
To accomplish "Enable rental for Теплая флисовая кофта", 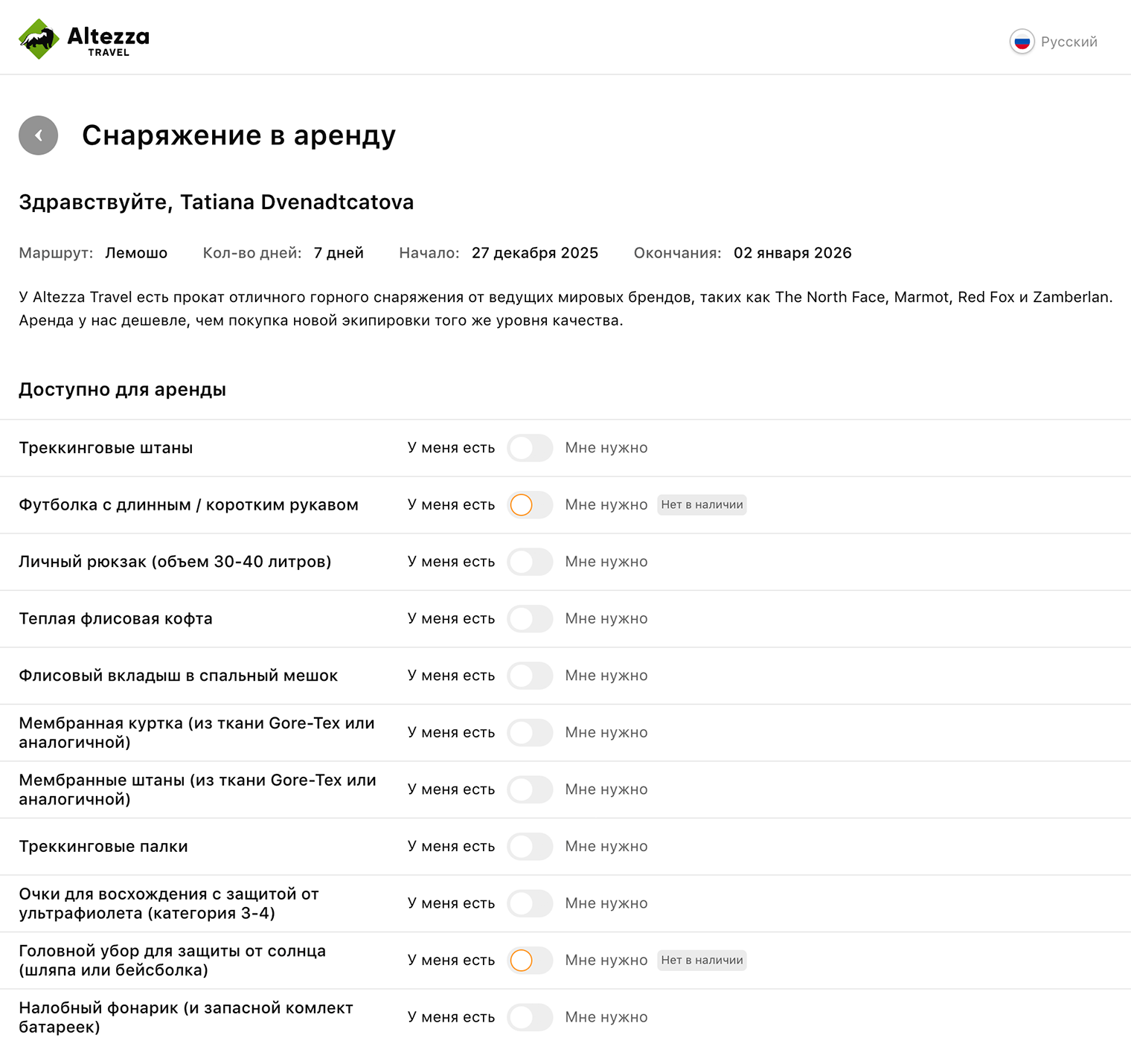I will pyautogui.click(x=530, y=619).
